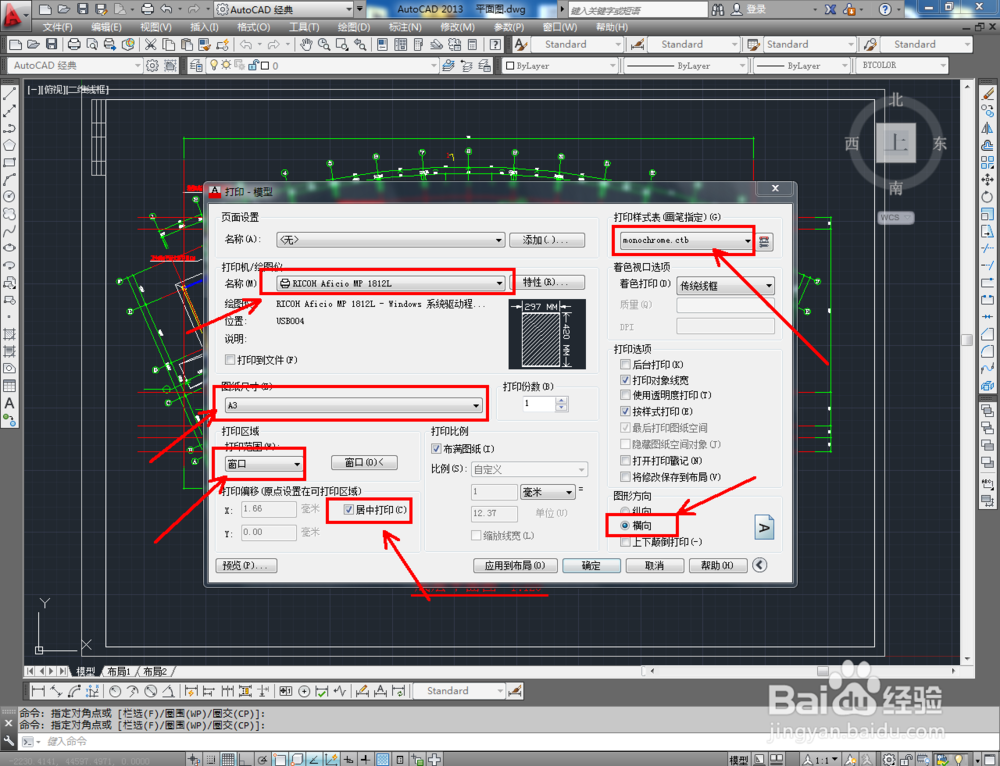The height and width of the screenshot is (766, 1000).
Task: Switch to the 布局1 tab
Action: [x=119, y=671]
